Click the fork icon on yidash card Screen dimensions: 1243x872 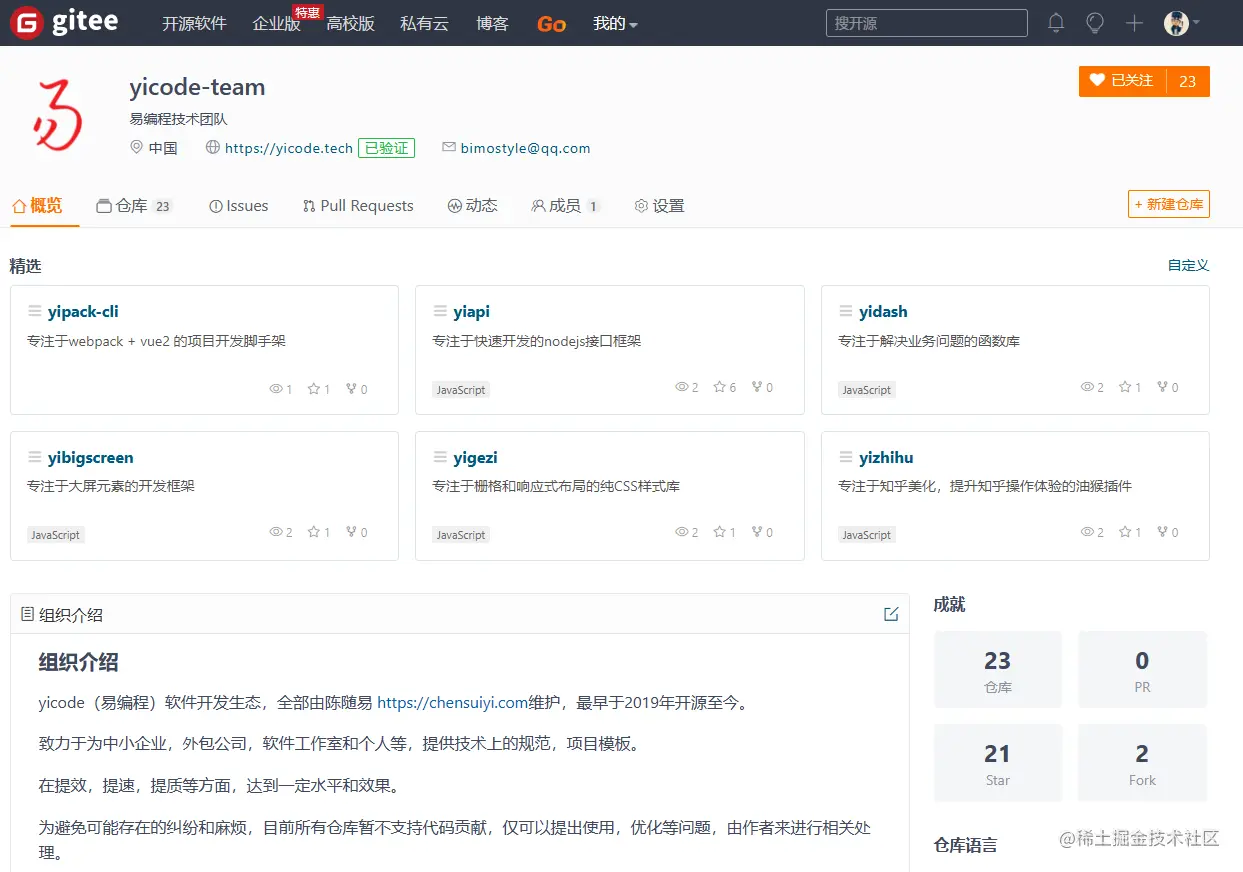pyautogui.click(x=1162, y=386)
